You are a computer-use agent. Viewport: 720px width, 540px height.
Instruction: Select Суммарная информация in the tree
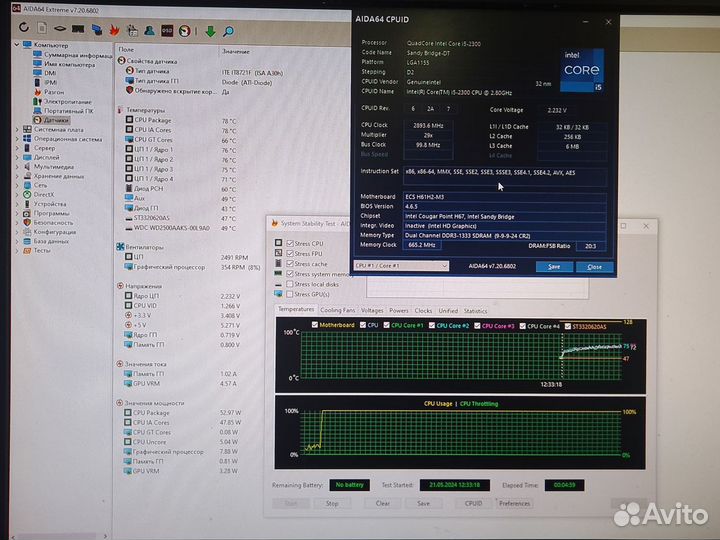click(x=73, y=55)
